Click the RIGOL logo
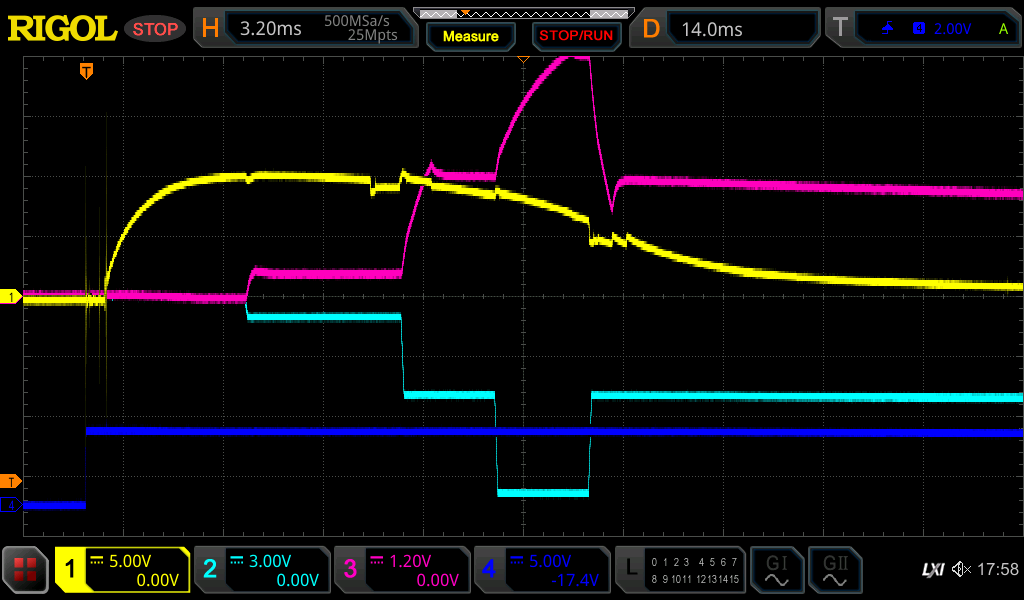1024x600 pixels. 62,29
